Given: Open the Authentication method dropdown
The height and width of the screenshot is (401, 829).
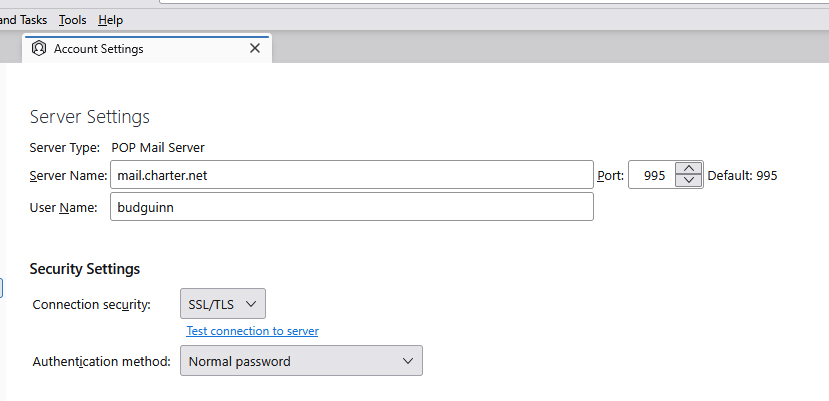Looking at the screenshot, I should pos(301,361).
